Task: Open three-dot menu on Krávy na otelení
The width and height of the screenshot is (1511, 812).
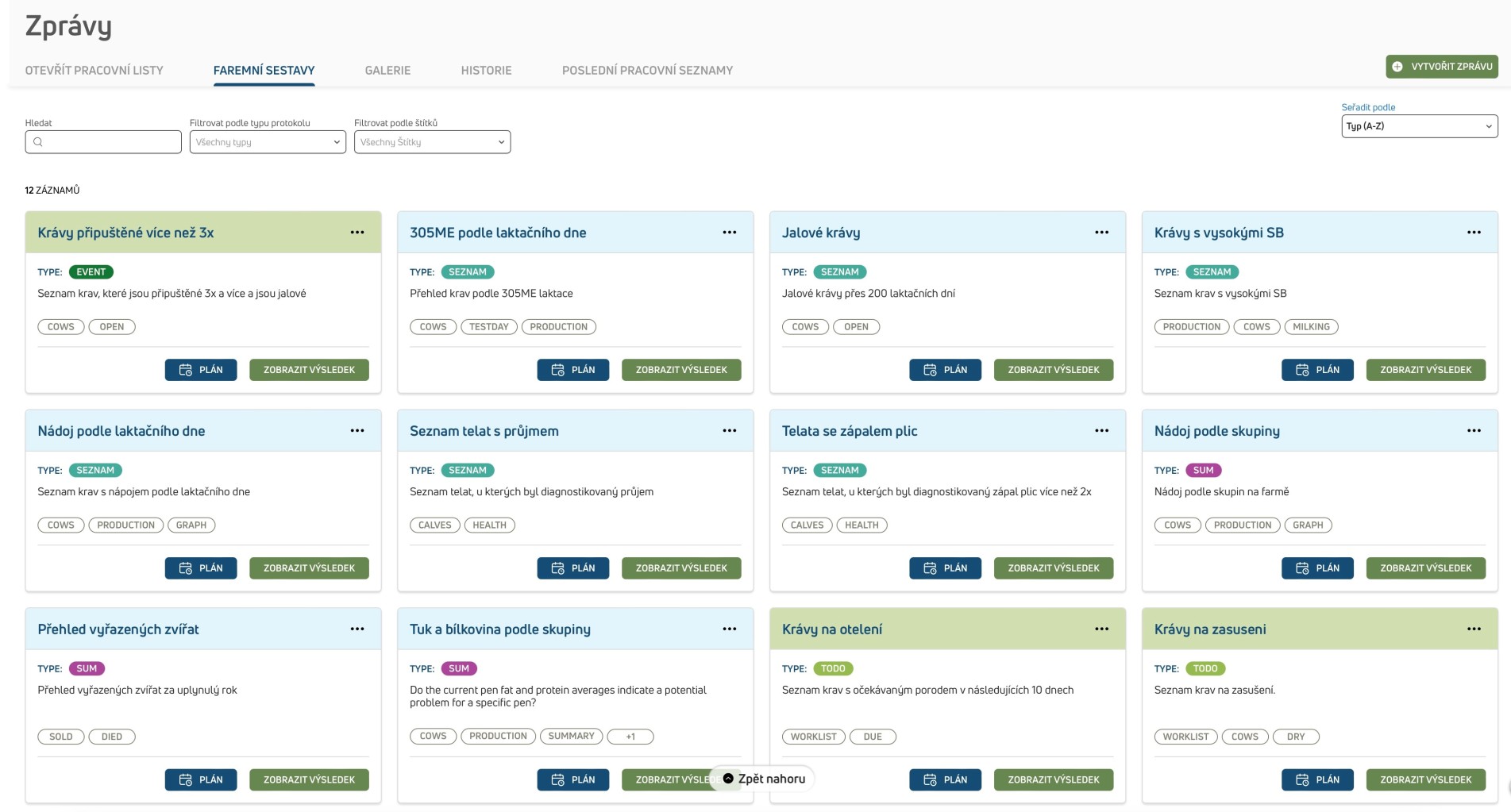Action: pos(1102,629)
